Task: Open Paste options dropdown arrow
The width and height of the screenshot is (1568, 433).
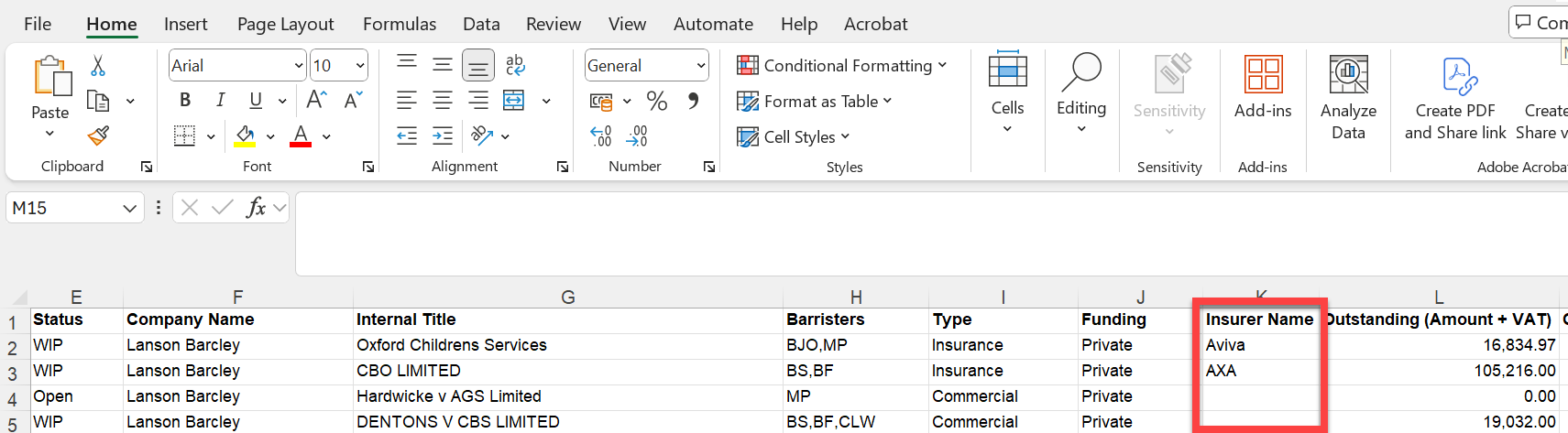Action: (49, 134)
